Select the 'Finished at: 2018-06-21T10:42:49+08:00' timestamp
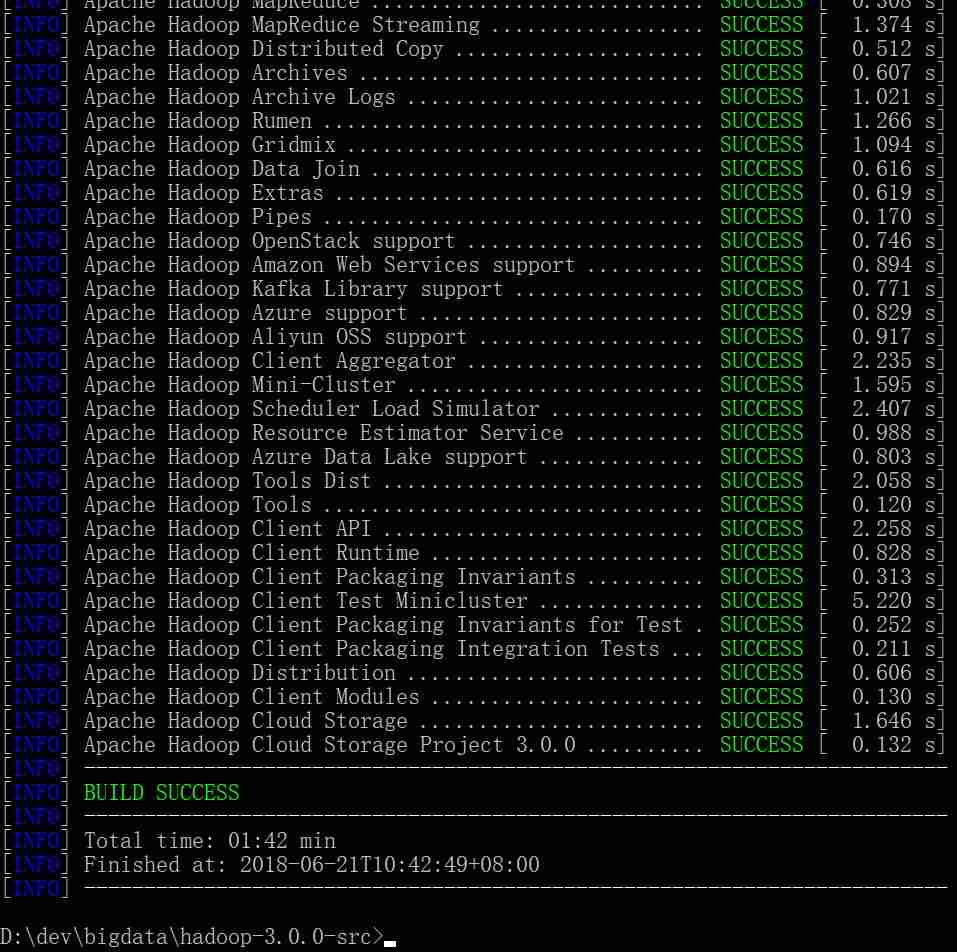 312,865
